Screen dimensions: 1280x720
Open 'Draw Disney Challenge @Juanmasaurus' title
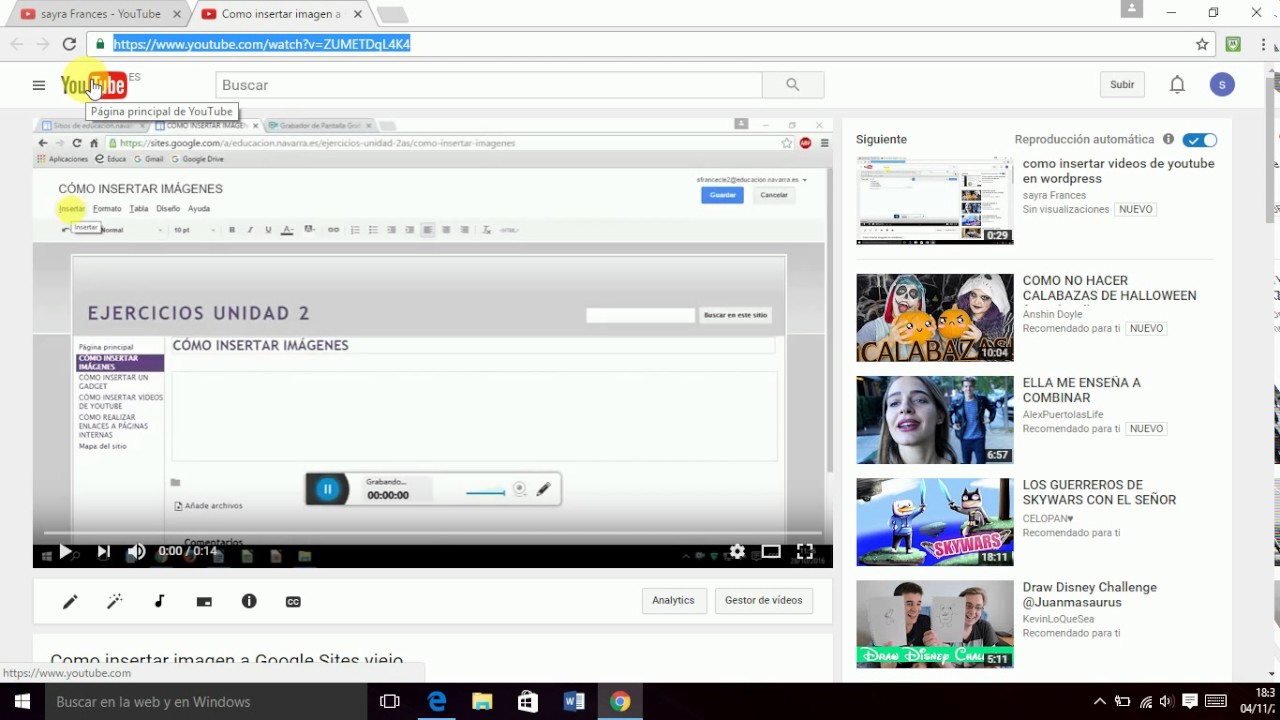click(1089, 595)
